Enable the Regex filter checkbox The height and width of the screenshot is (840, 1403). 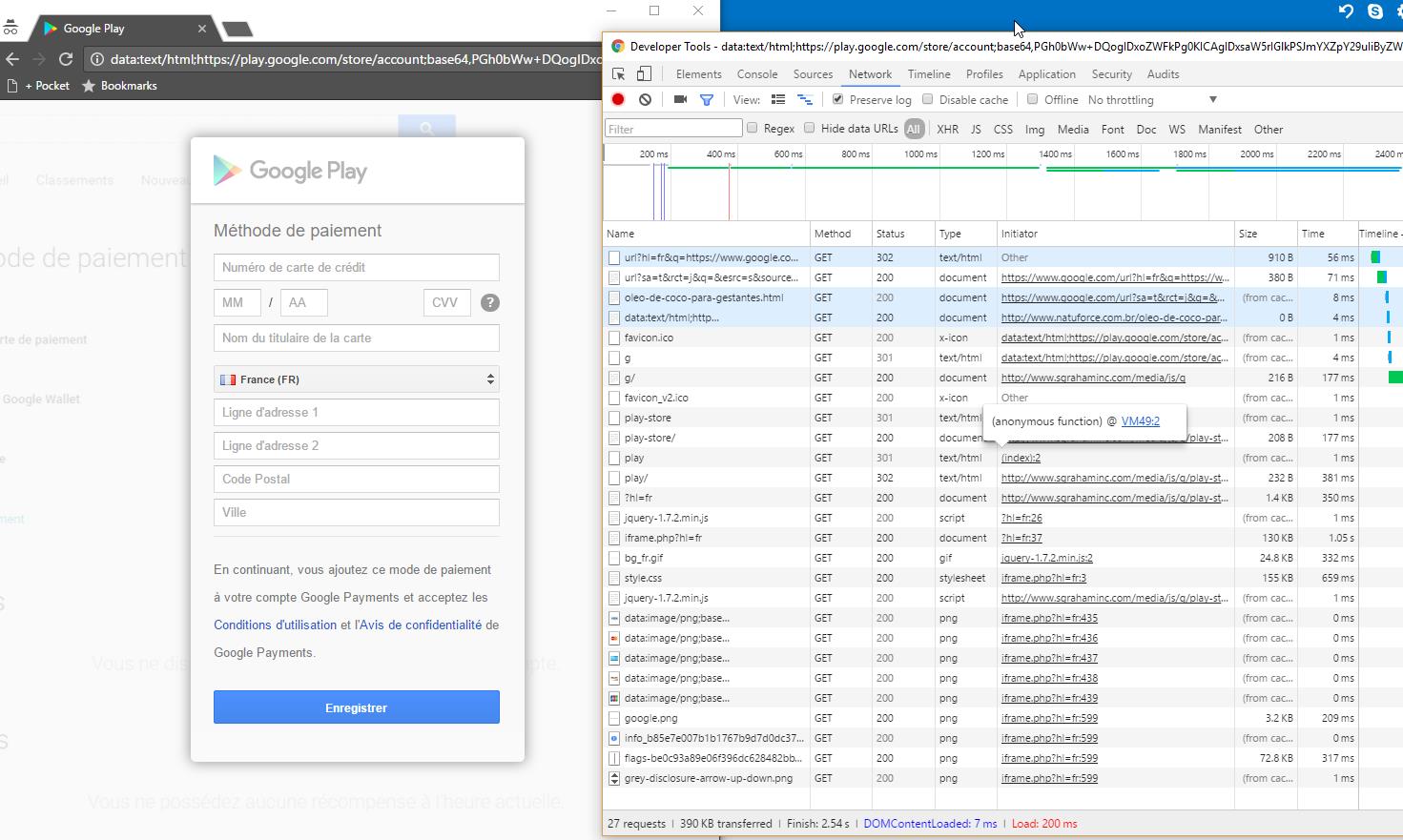[752, 128]
